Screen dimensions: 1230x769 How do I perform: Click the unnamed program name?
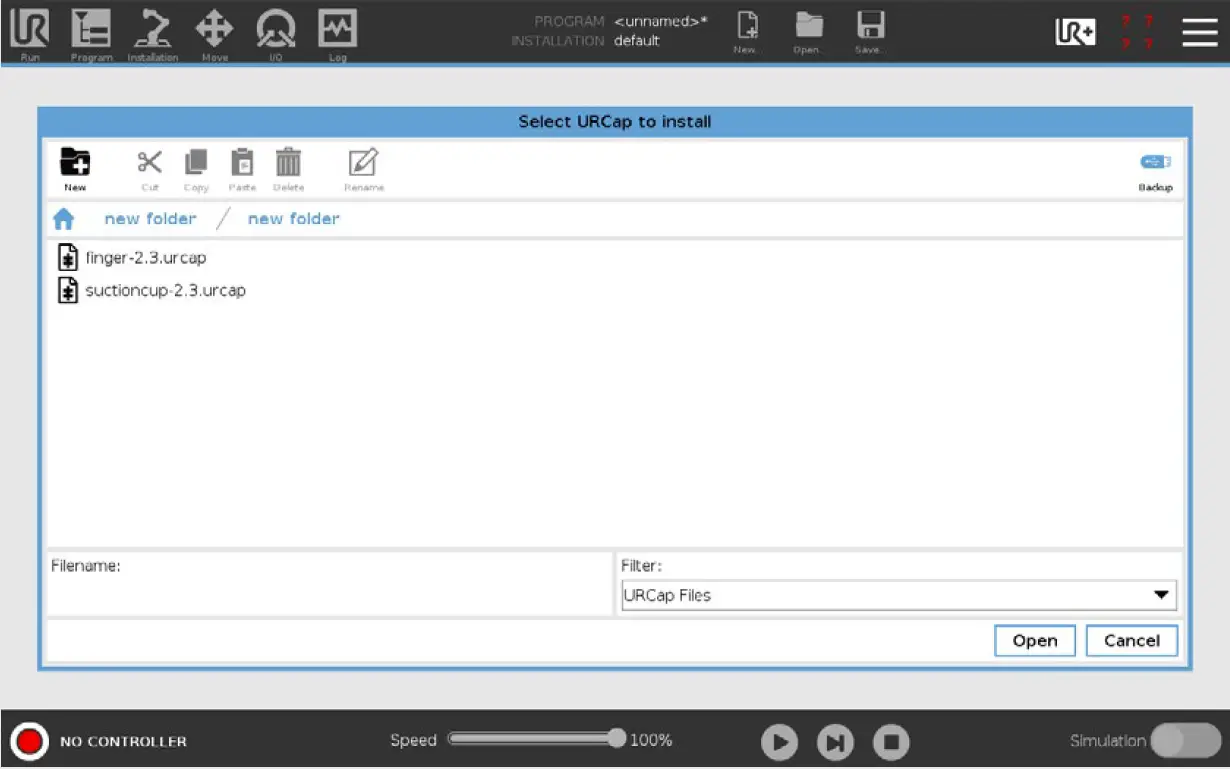(660, 21)
